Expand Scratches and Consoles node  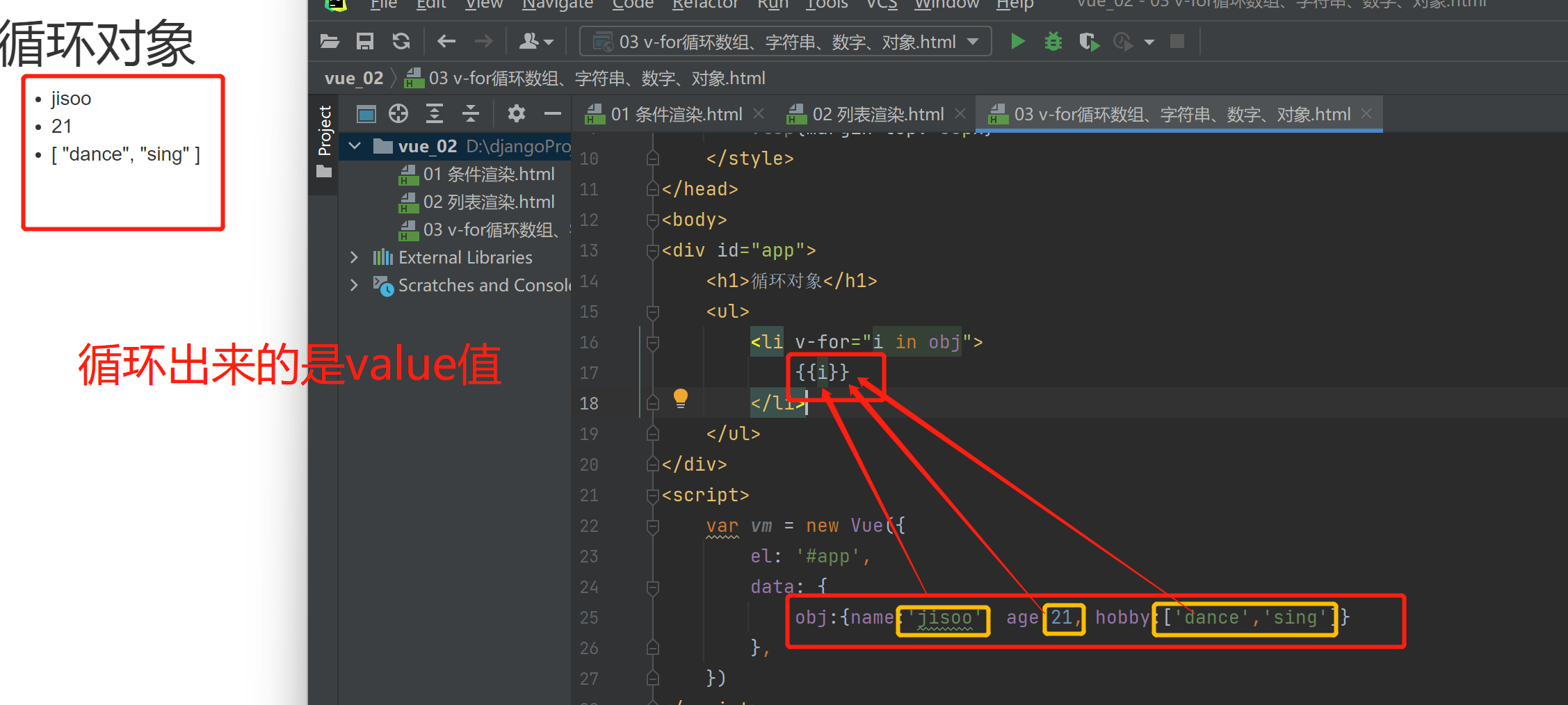click(355, 285)
